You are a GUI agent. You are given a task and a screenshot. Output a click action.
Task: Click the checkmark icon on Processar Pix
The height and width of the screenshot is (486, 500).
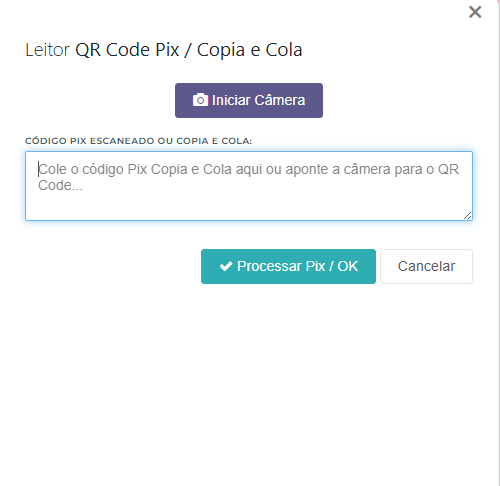pyautogui.click(x=226, y=266)
